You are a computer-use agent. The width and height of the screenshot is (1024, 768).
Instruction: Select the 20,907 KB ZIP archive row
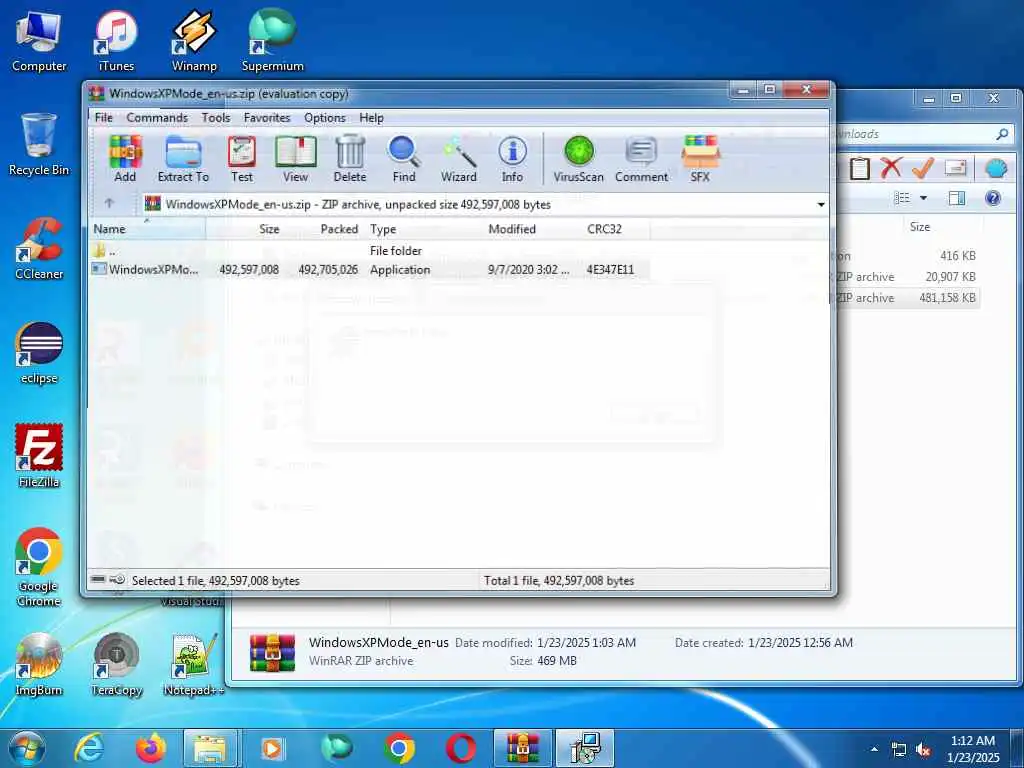(x=908, y=276)
